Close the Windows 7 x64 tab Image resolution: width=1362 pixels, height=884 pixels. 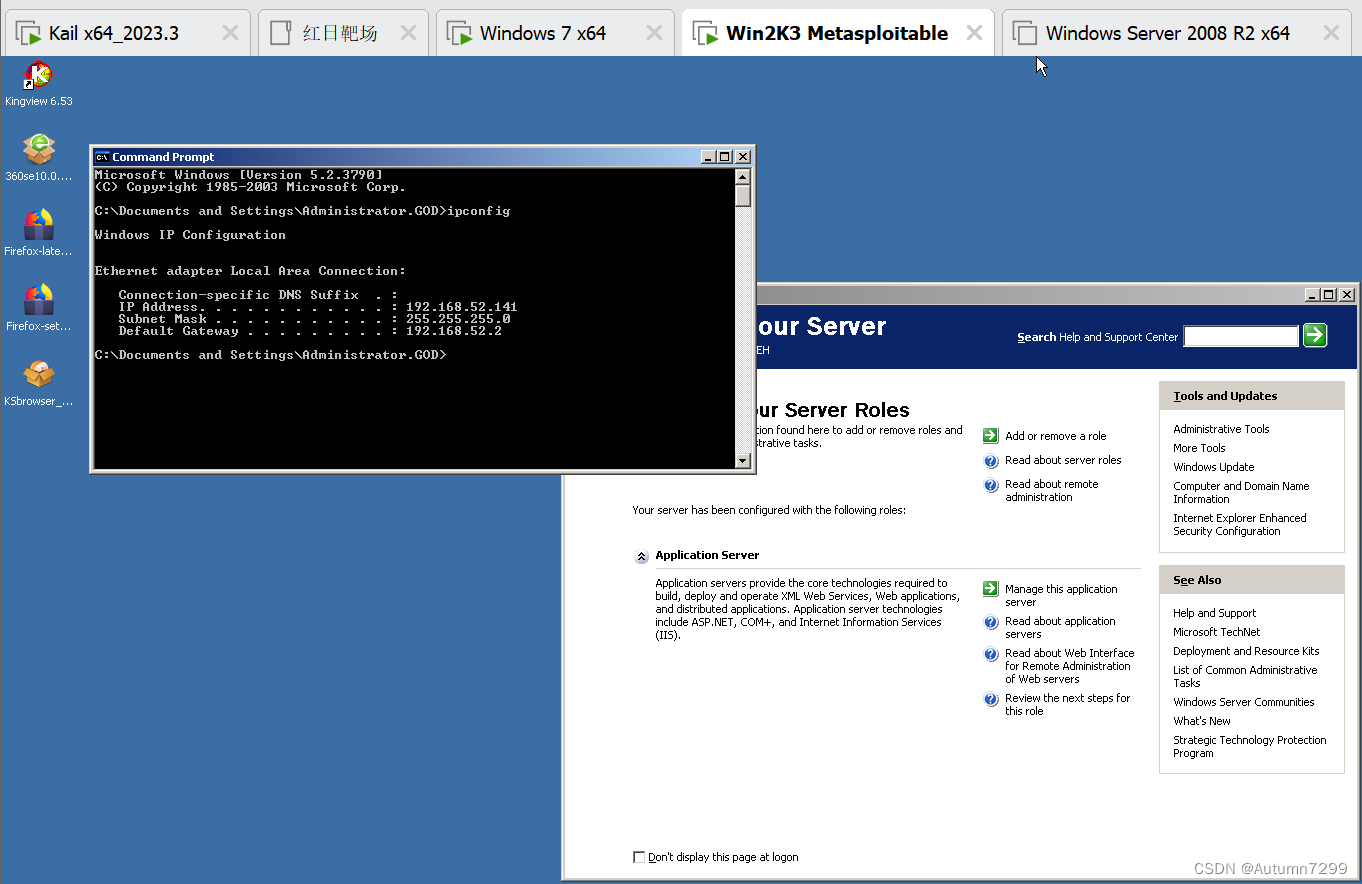654,33
